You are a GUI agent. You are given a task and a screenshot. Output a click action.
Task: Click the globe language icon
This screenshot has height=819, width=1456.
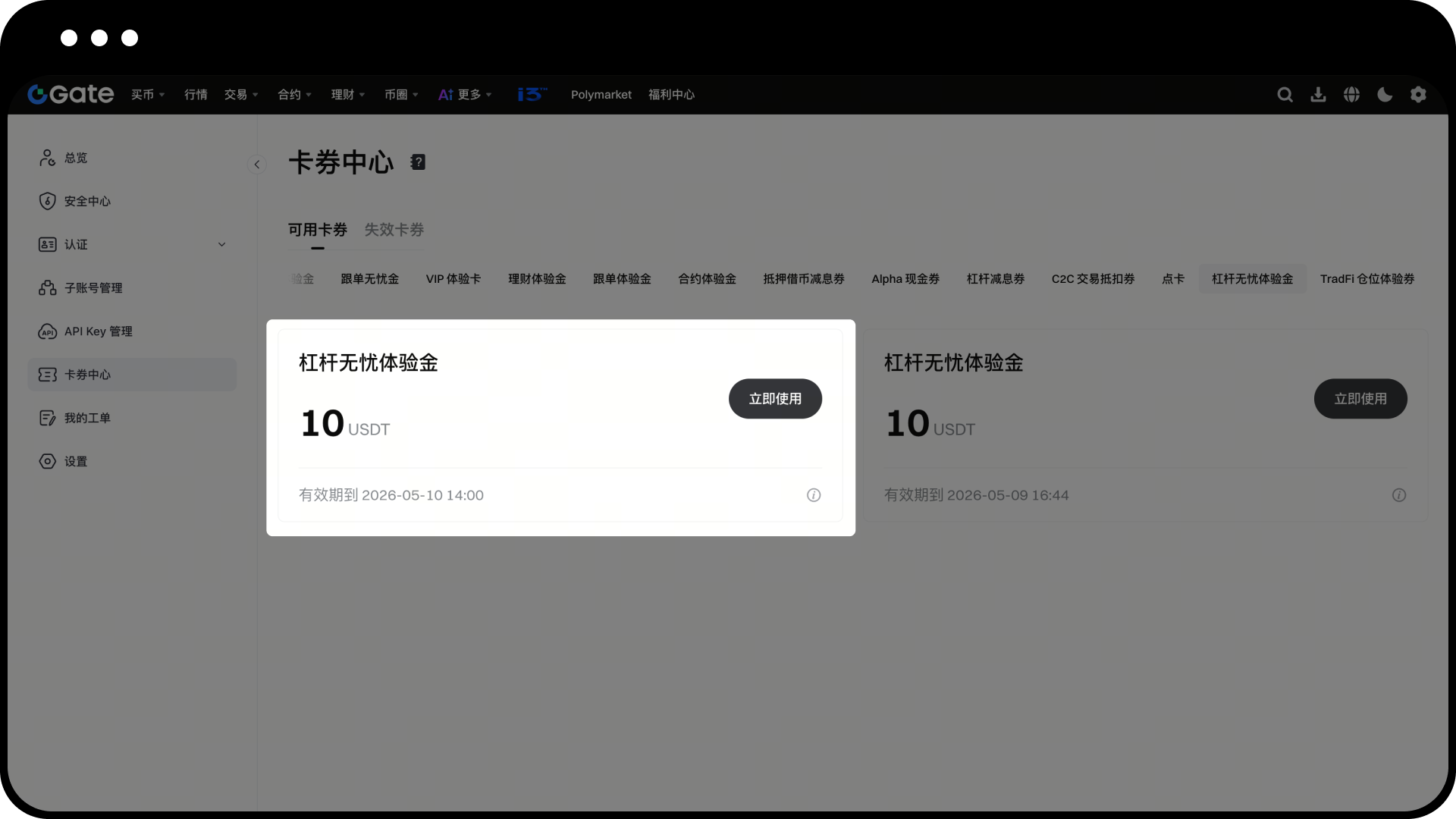point(1351,95)
